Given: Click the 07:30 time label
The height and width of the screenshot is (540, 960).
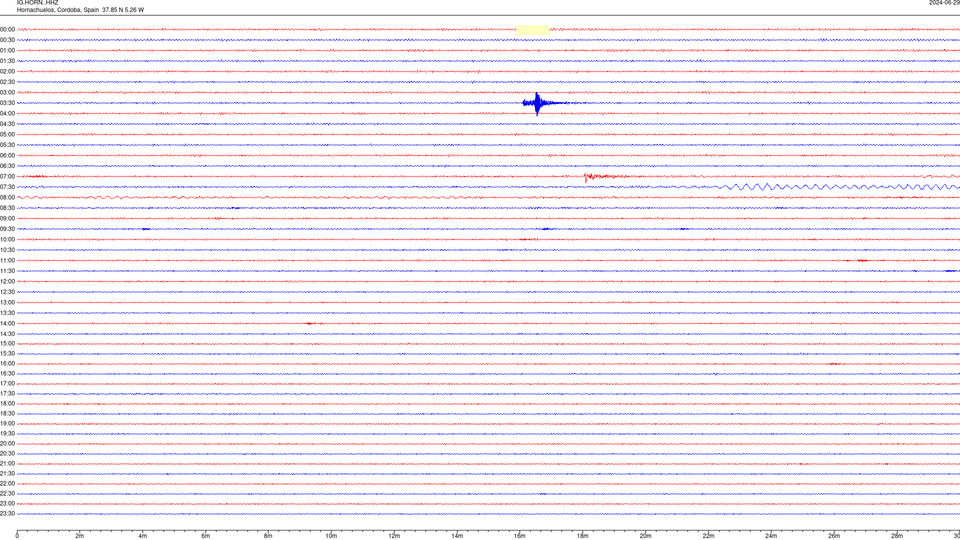Looking at the screenshot, I should [x=7, y=187].
